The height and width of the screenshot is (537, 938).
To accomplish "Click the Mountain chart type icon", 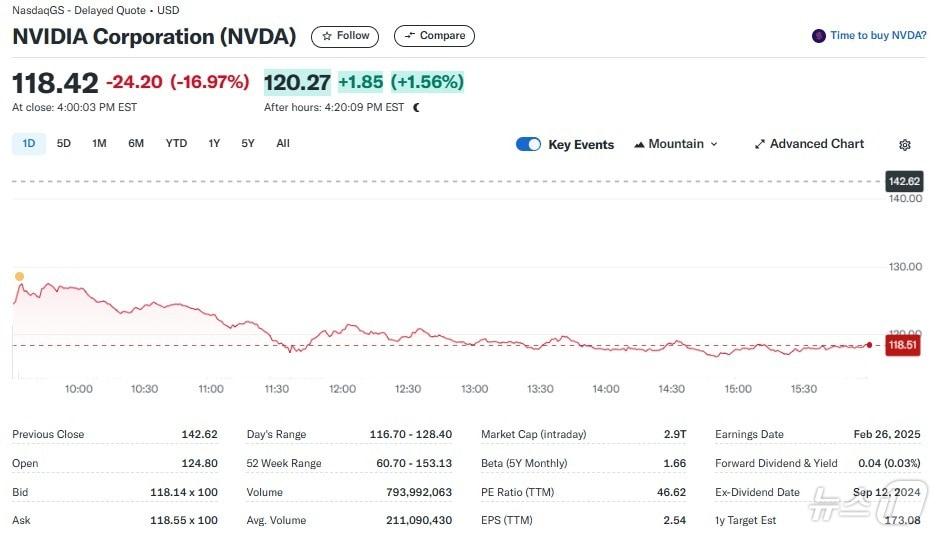I will pos(639,144).
